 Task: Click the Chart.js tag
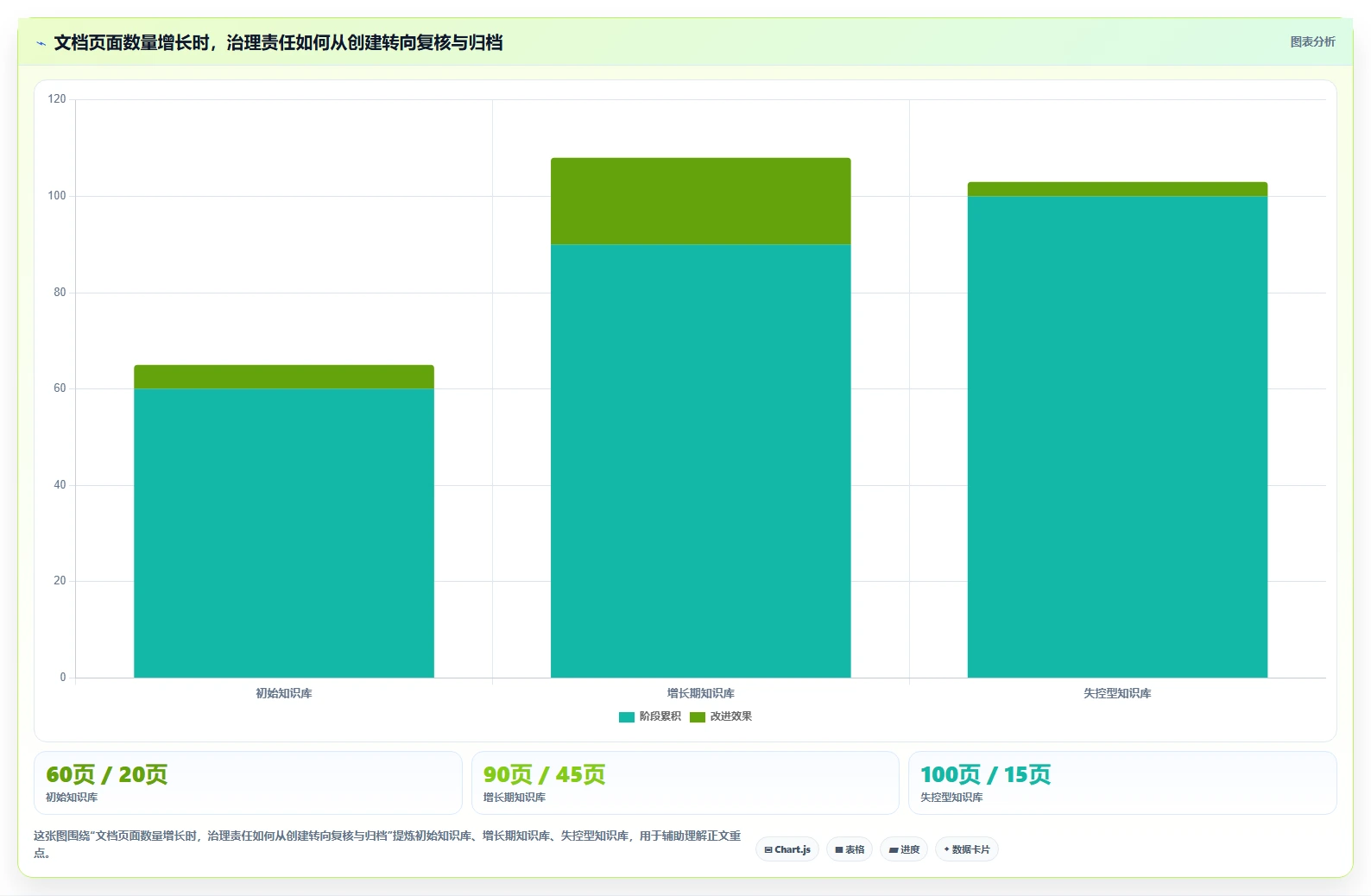787,849
